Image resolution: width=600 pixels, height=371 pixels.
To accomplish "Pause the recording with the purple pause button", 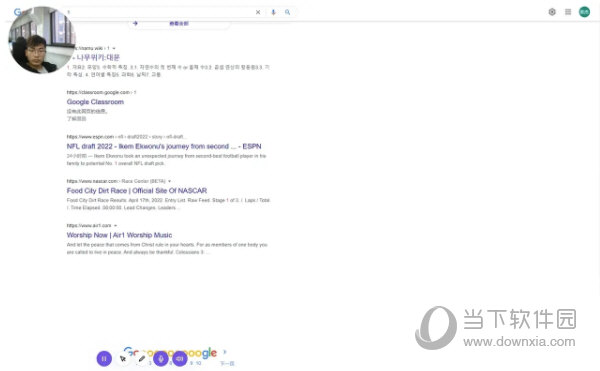I will [104, 359].
